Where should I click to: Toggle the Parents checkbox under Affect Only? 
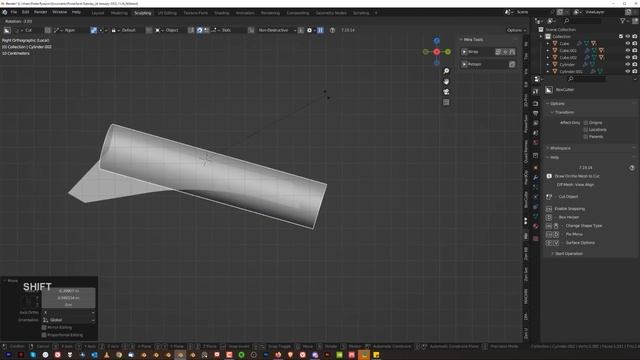(x=586, y=136)
